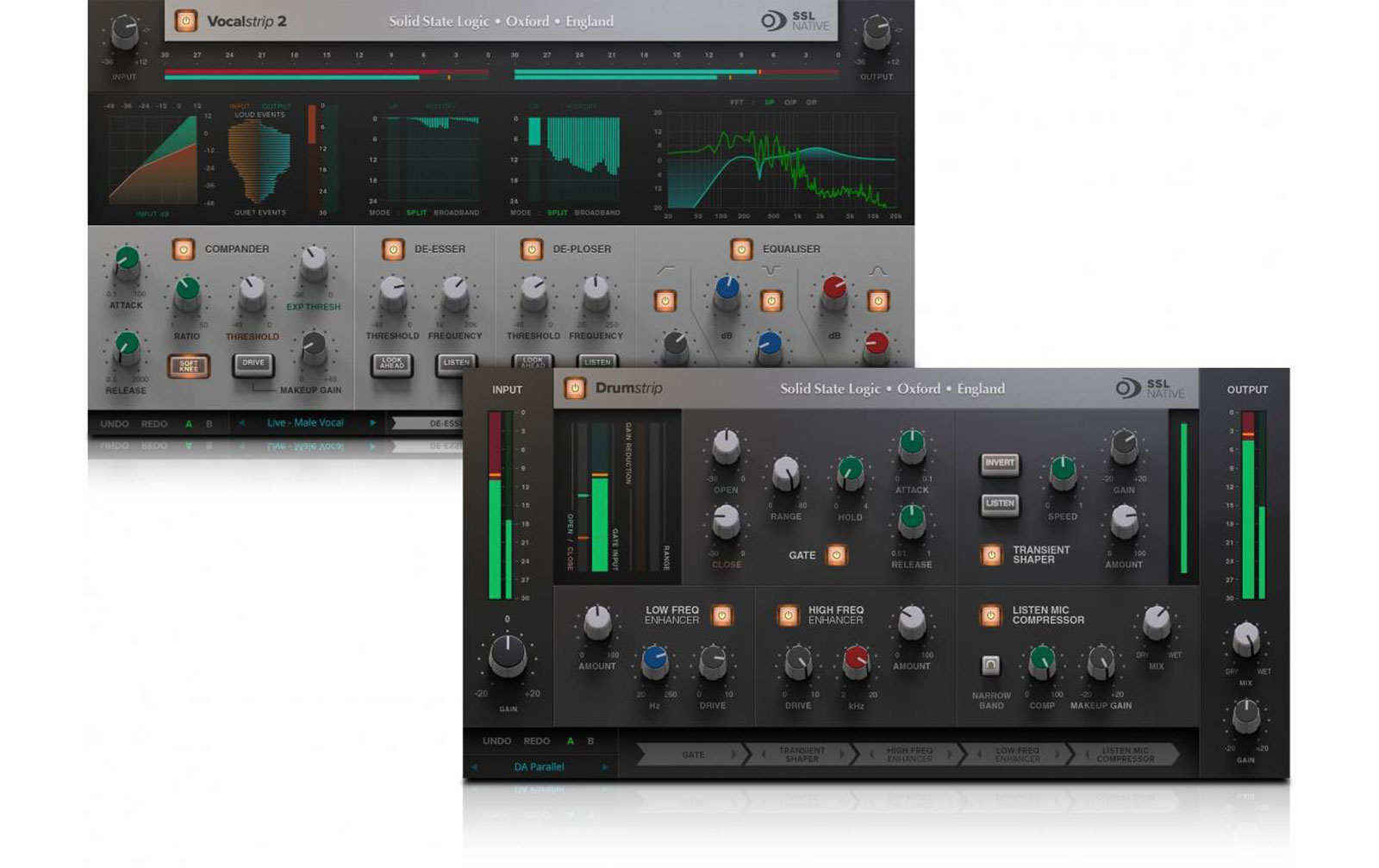Toggle the High Freq Enhancer power switch
1379x868 pixels.
click(788, 615)
